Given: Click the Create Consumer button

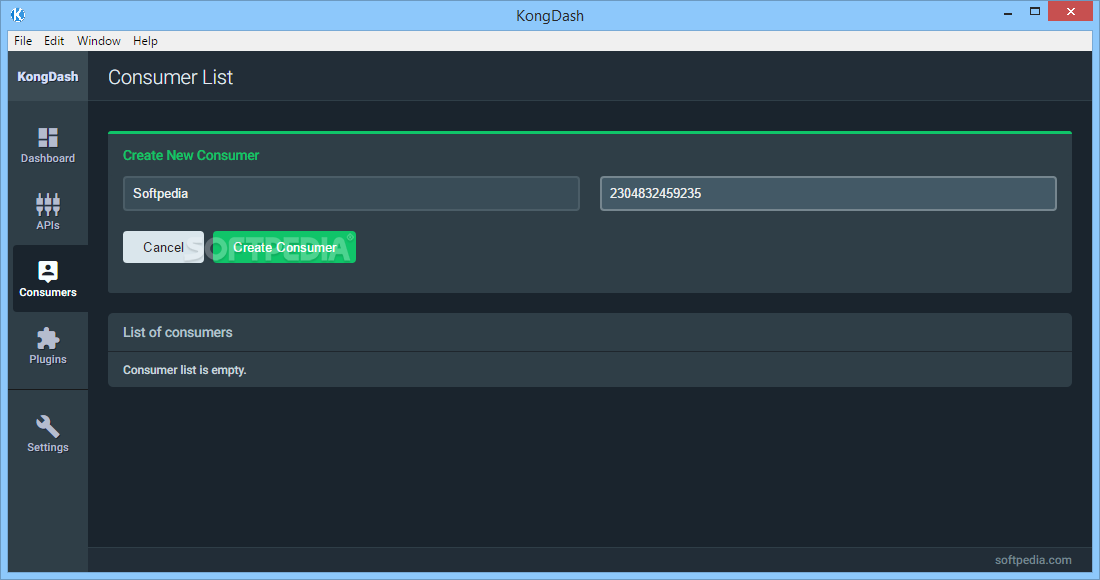Looking at the screenshot, I should [x=284, y=247].
